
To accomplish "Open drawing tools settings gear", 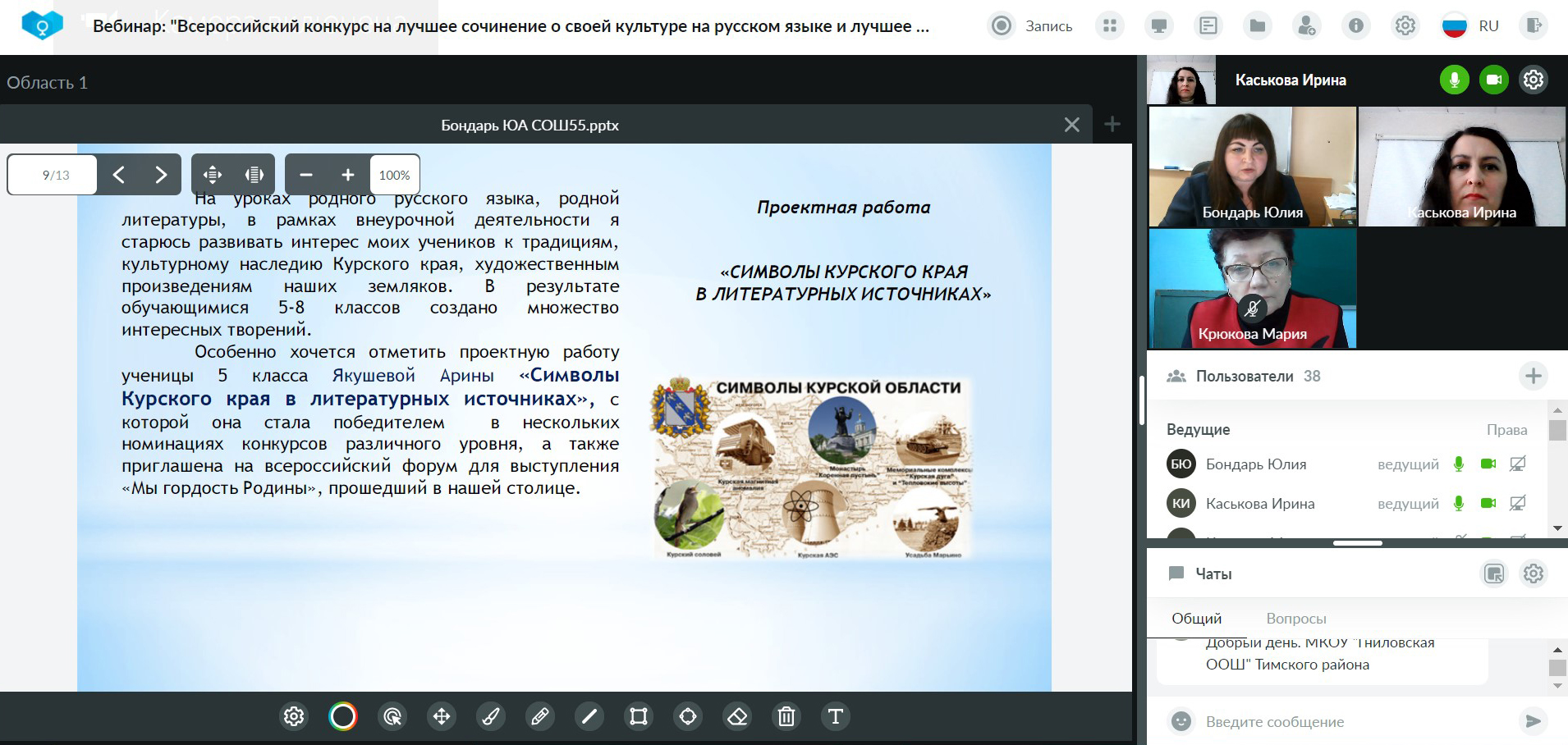I will 294,716.
